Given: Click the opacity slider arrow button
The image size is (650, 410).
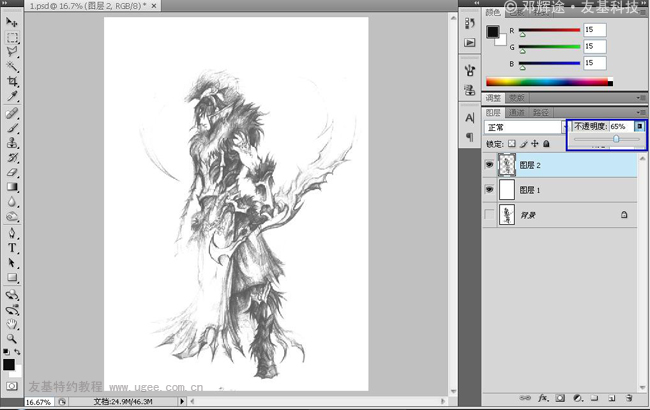Looking at the screenshot, I should (640, 127).
